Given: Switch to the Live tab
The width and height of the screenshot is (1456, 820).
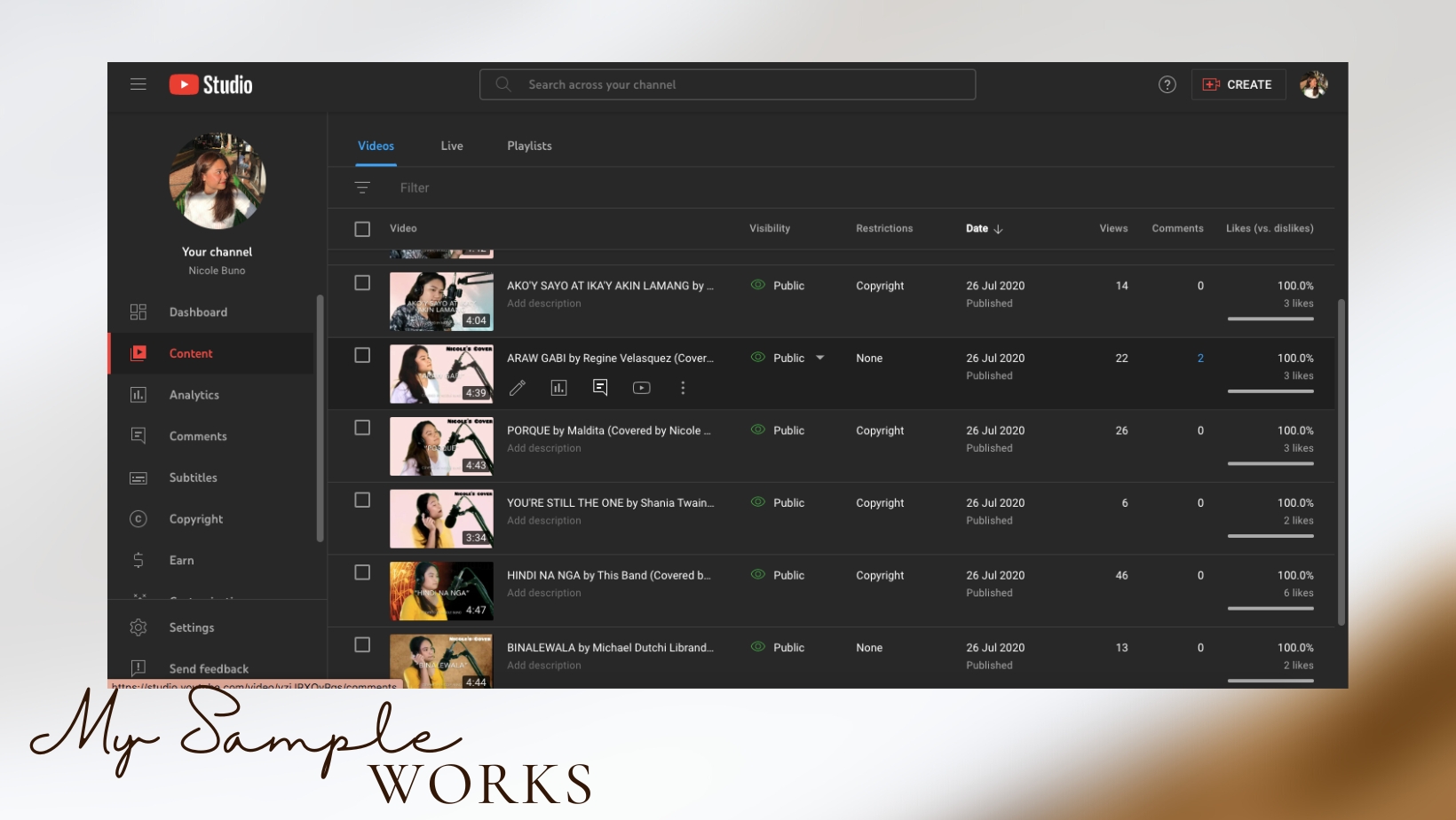Looking at the screenshot, I should 452,146.
